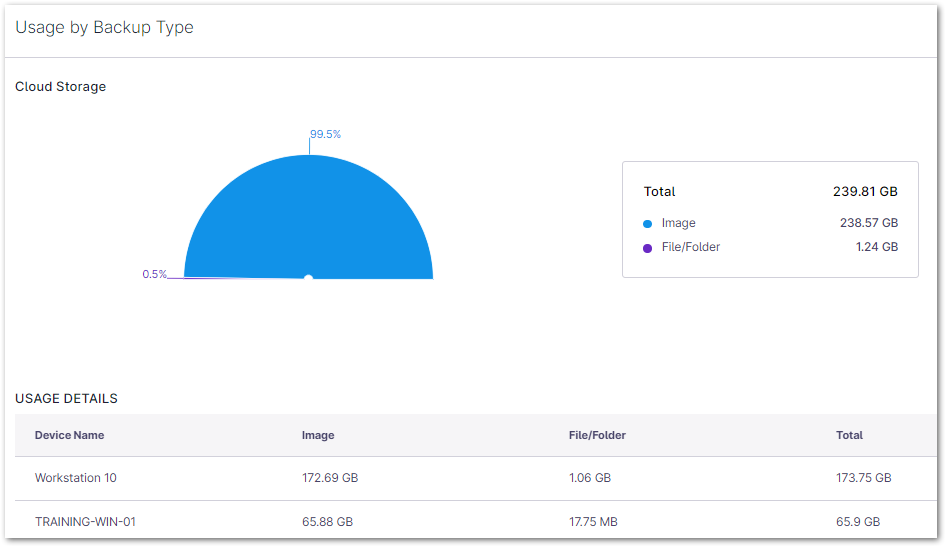
Task: Click the 99.5% chart label
Action: click(x=325, y=134)
